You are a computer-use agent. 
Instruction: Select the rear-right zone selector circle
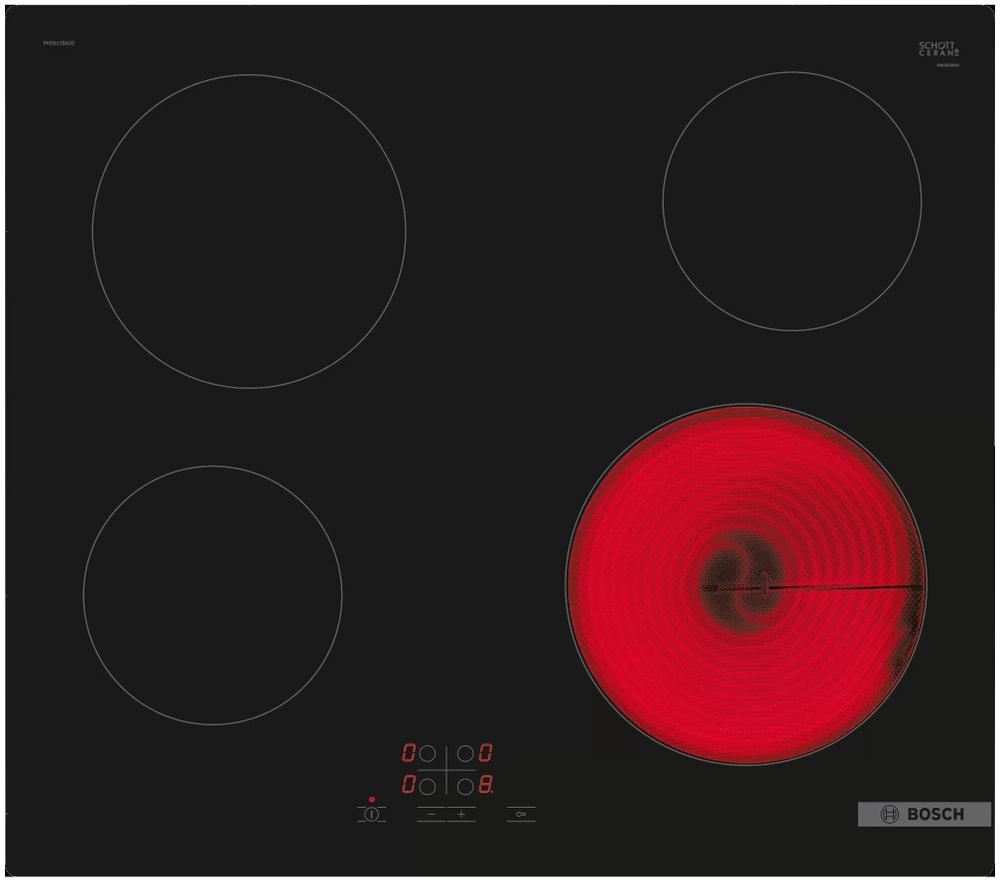[466, 753]
